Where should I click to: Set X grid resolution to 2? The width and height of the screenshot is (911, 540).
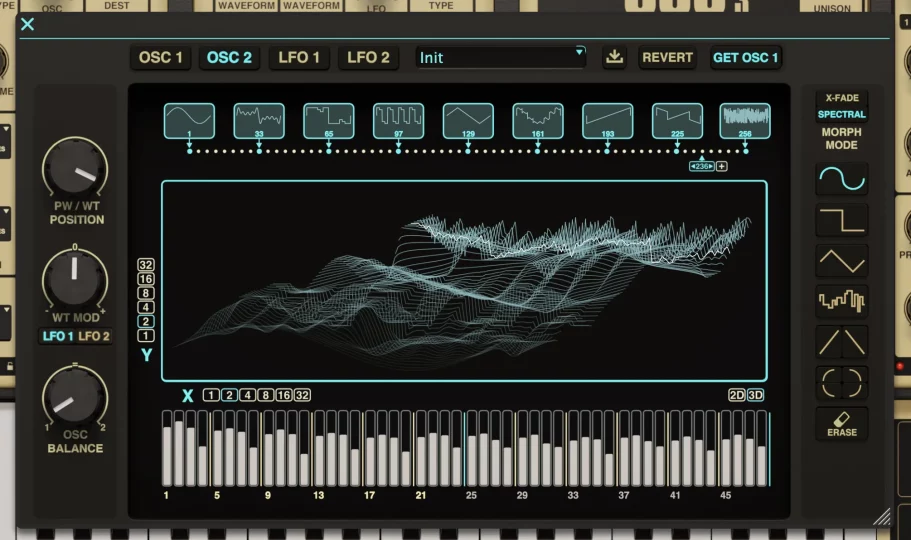coord(229,395)
